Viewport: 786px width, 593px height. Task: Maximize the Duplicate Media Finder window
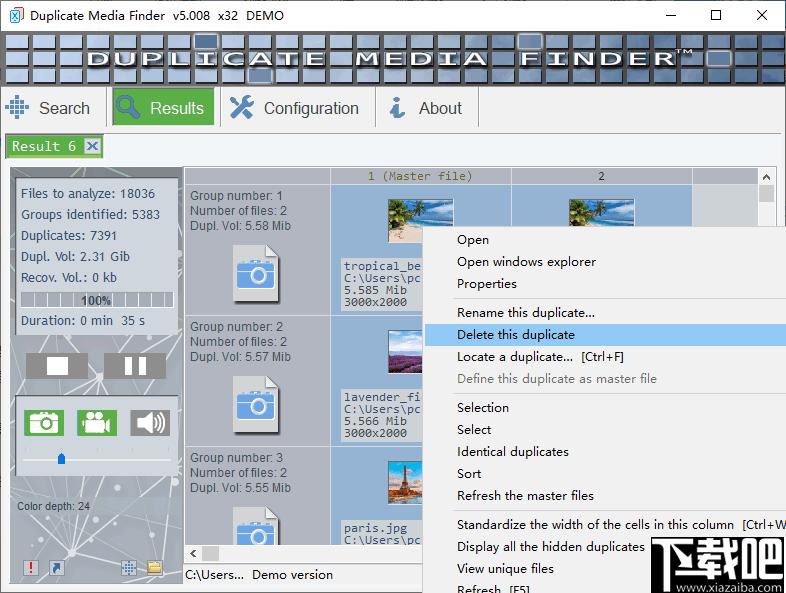(x=716, y=15)
